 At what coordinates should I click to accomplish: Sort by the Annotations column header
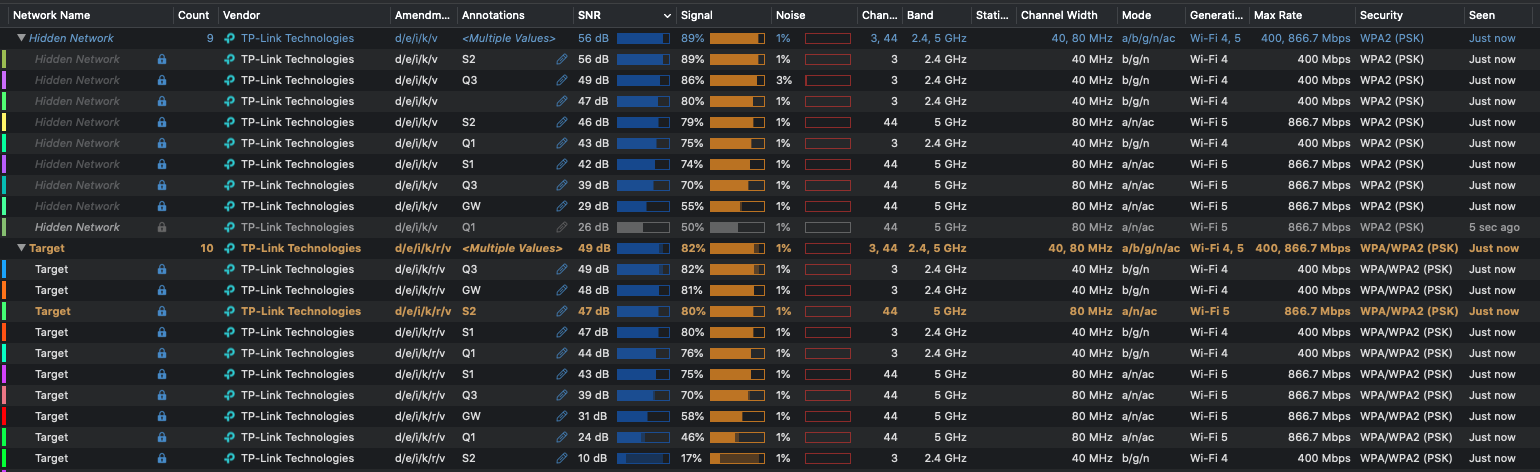493,16
